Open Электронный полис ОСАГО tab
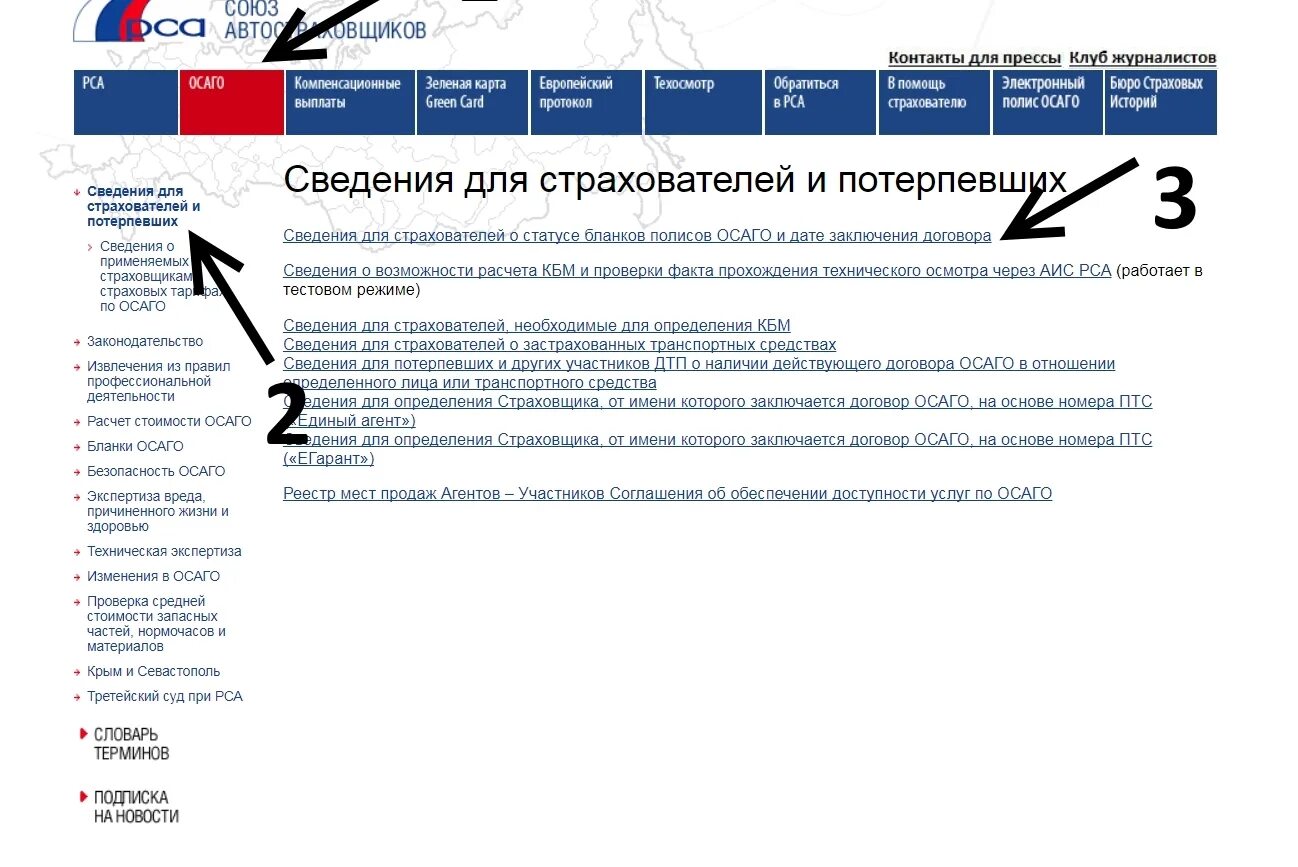The image size is (1298, 867). click(1047, 102)
